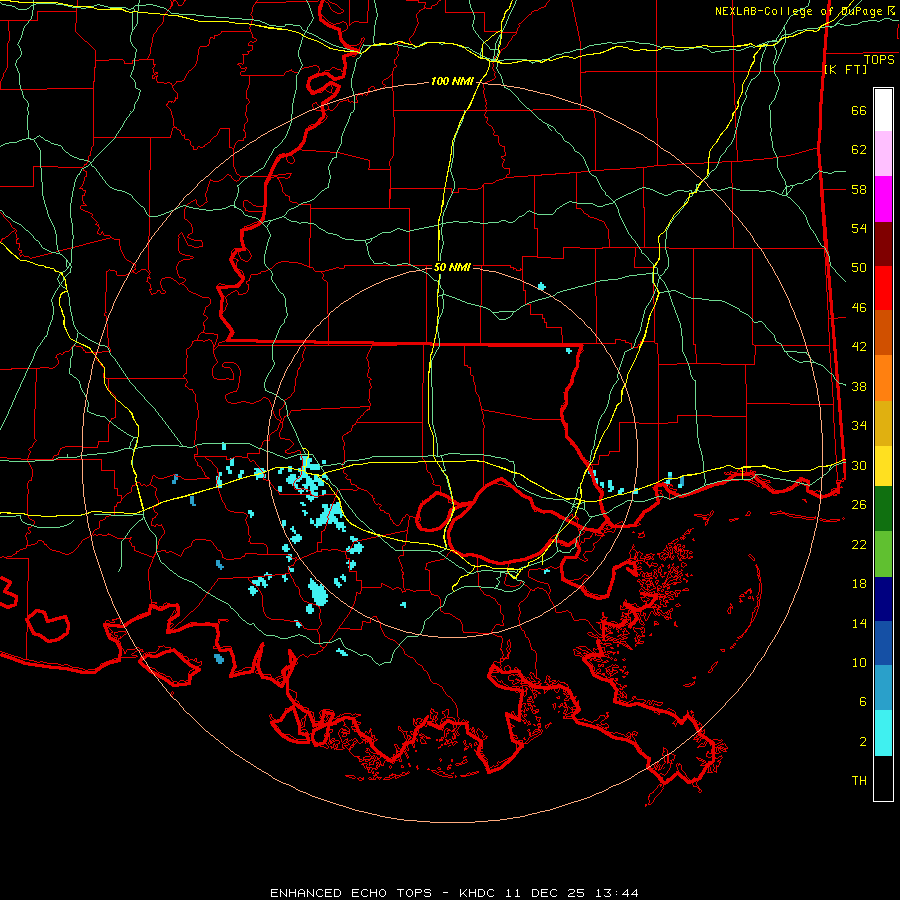The height and width of the screenshot is (900, 900).
Task: Click the gold 34 legend swatch
Action: pyautogui.click(x=883, y=424)
